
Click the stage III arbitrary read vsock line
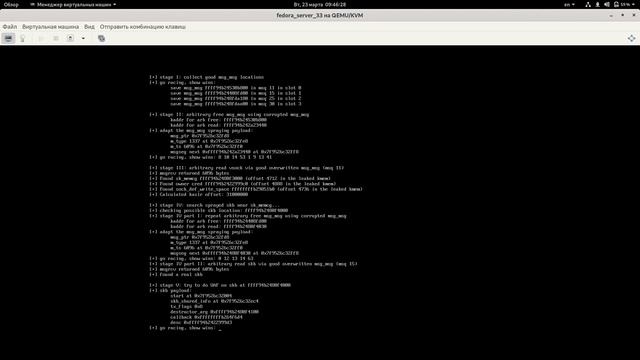coord(247,168)
